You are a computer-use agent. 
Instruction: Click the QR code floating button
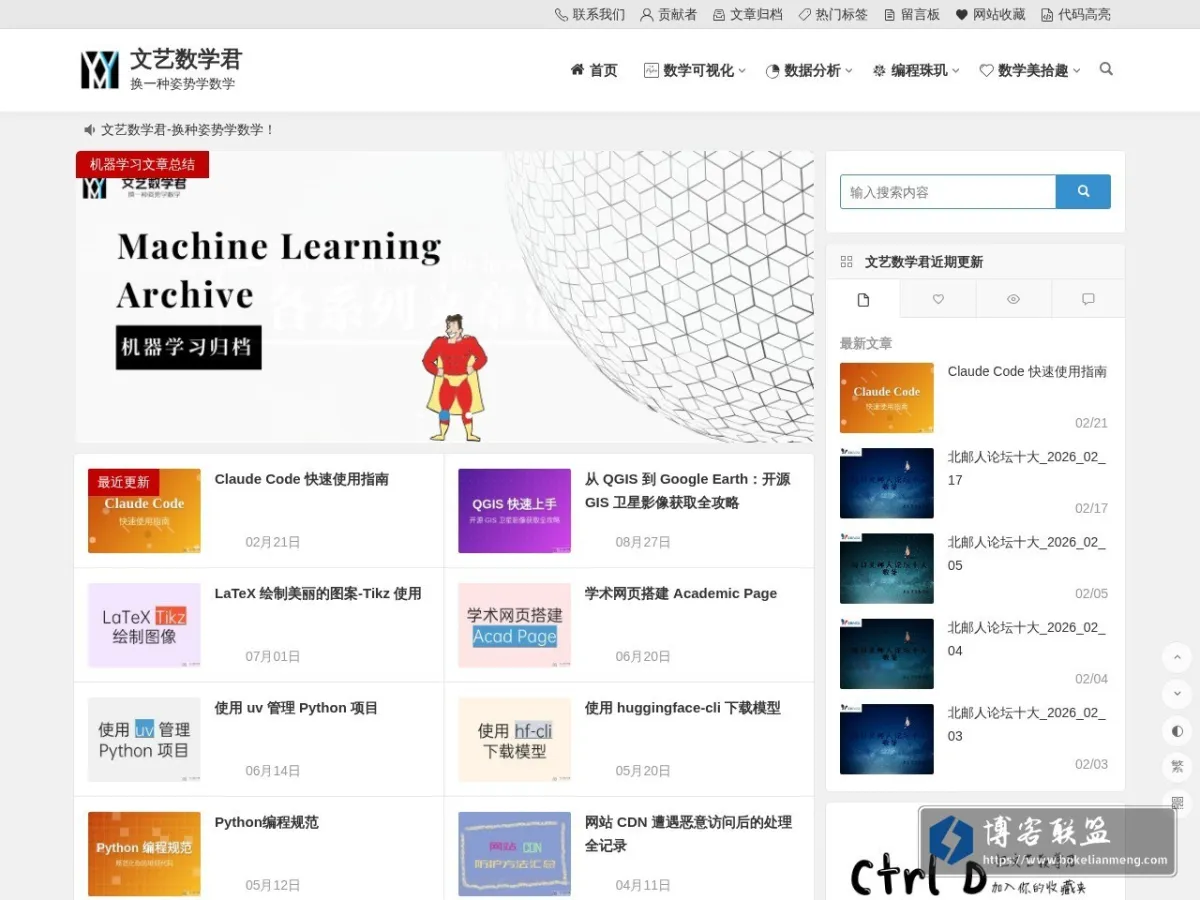point(1177,802)
